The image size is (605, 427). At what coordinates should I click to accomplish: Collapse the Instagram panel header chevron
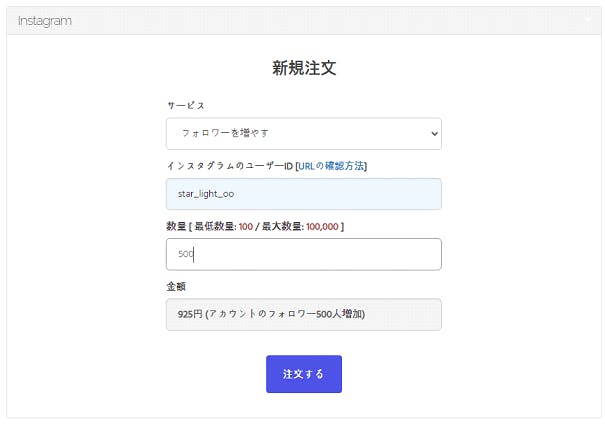[x=588, y=19]
